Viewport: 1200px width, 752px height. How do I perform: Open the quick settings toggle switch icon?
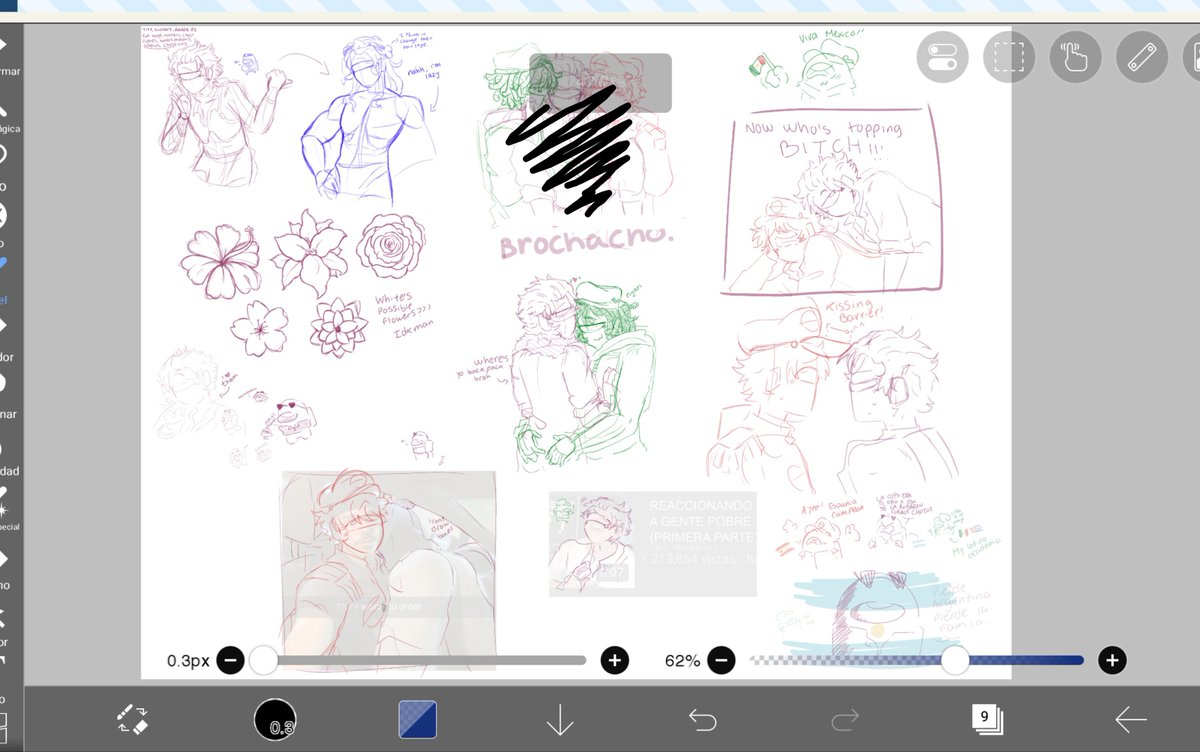click(942, 56)
